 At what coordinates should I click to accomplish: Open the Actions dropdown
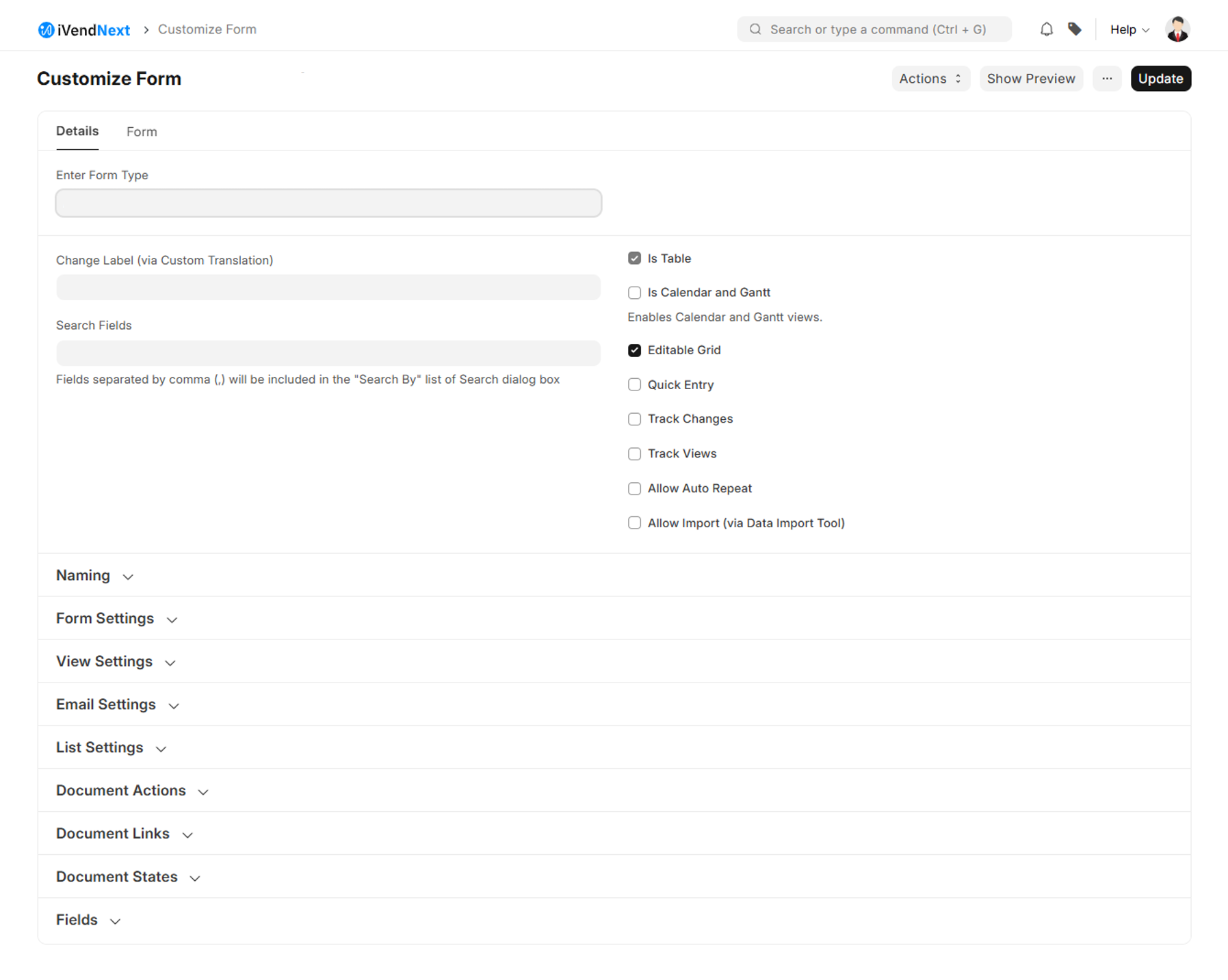click(930, 79)
